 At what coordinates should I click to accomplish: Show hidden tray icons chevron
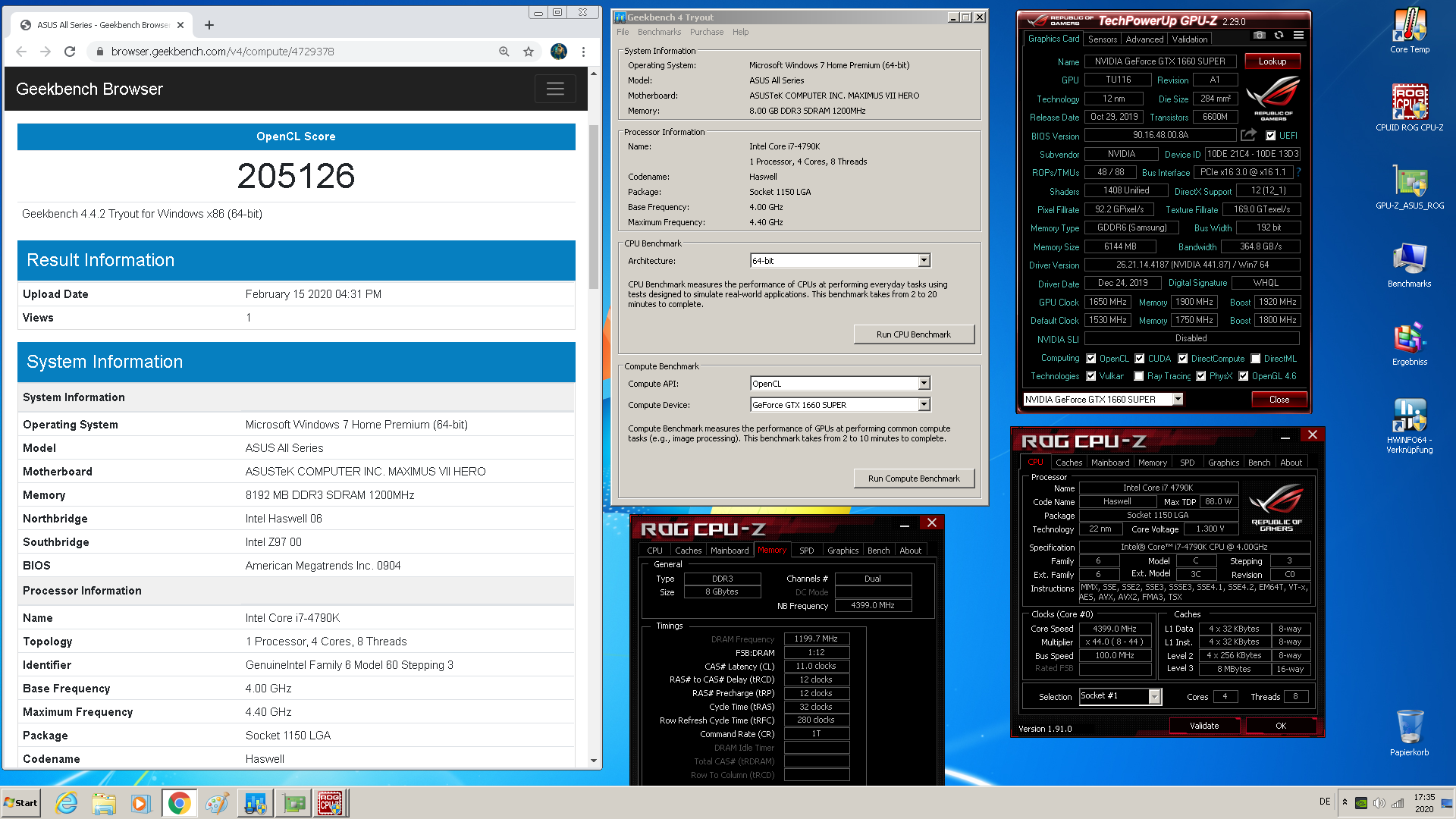[x=1345, y=802]
